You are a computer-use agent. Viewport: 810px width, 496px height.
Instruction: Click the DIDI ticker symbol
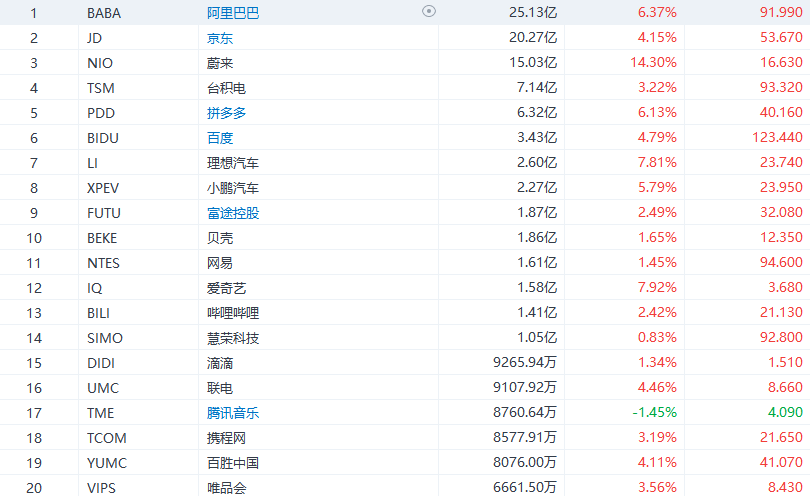[101, 363]
